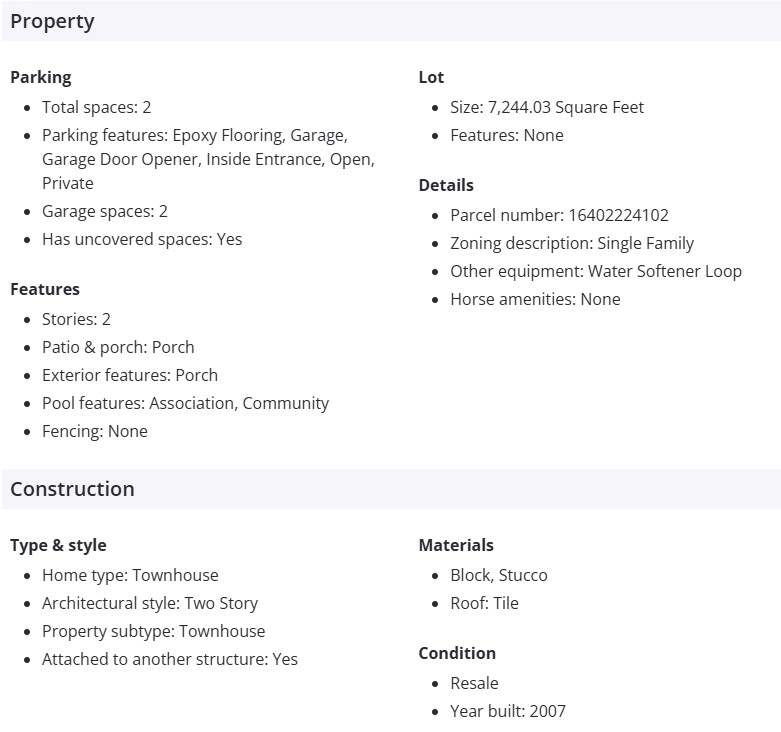The image size is (781, 732).
Task: Click the Home type: Townhouse entry
Action: (x=130, y=575)
